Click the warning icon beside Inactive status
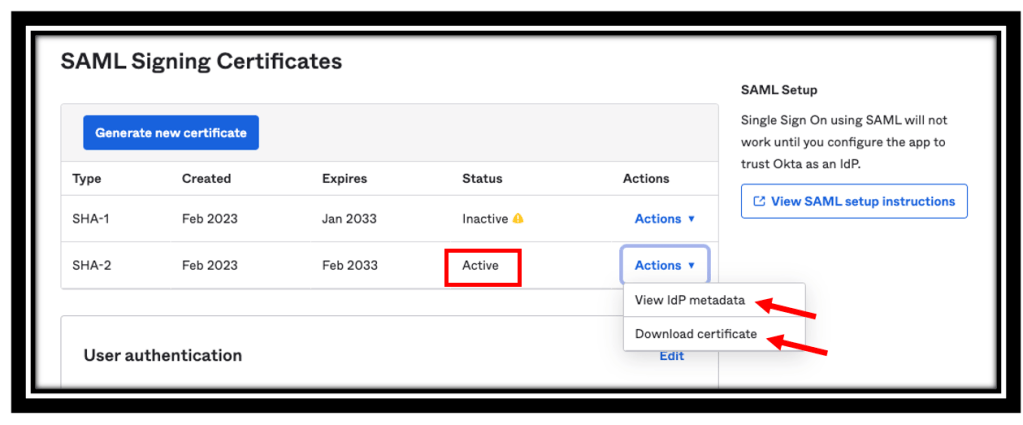 point(518,219)
